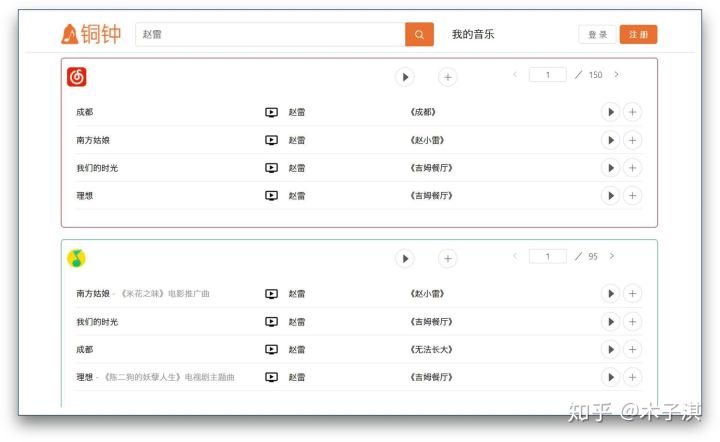The height and width of the screenshot is (442, 720).
Task: Click song title 成都 in QQ Music panel
Action: coord(84,349)
